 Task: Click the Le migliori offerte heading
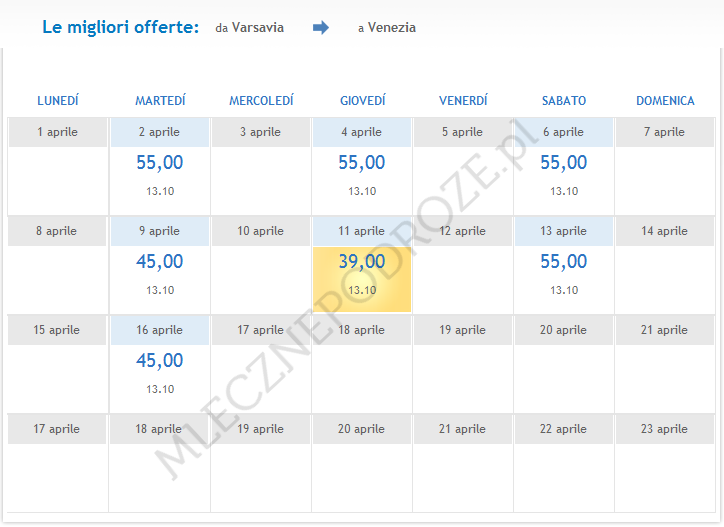120,27
